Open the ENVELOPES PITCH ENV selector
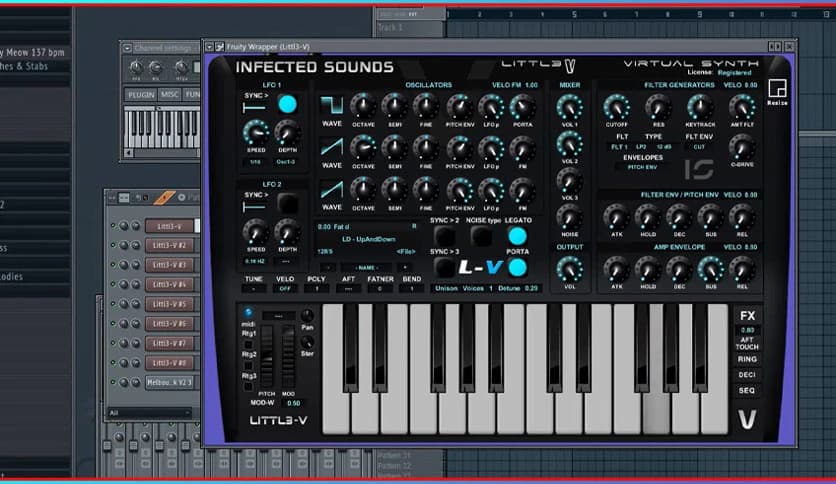 tap(642, 167)
